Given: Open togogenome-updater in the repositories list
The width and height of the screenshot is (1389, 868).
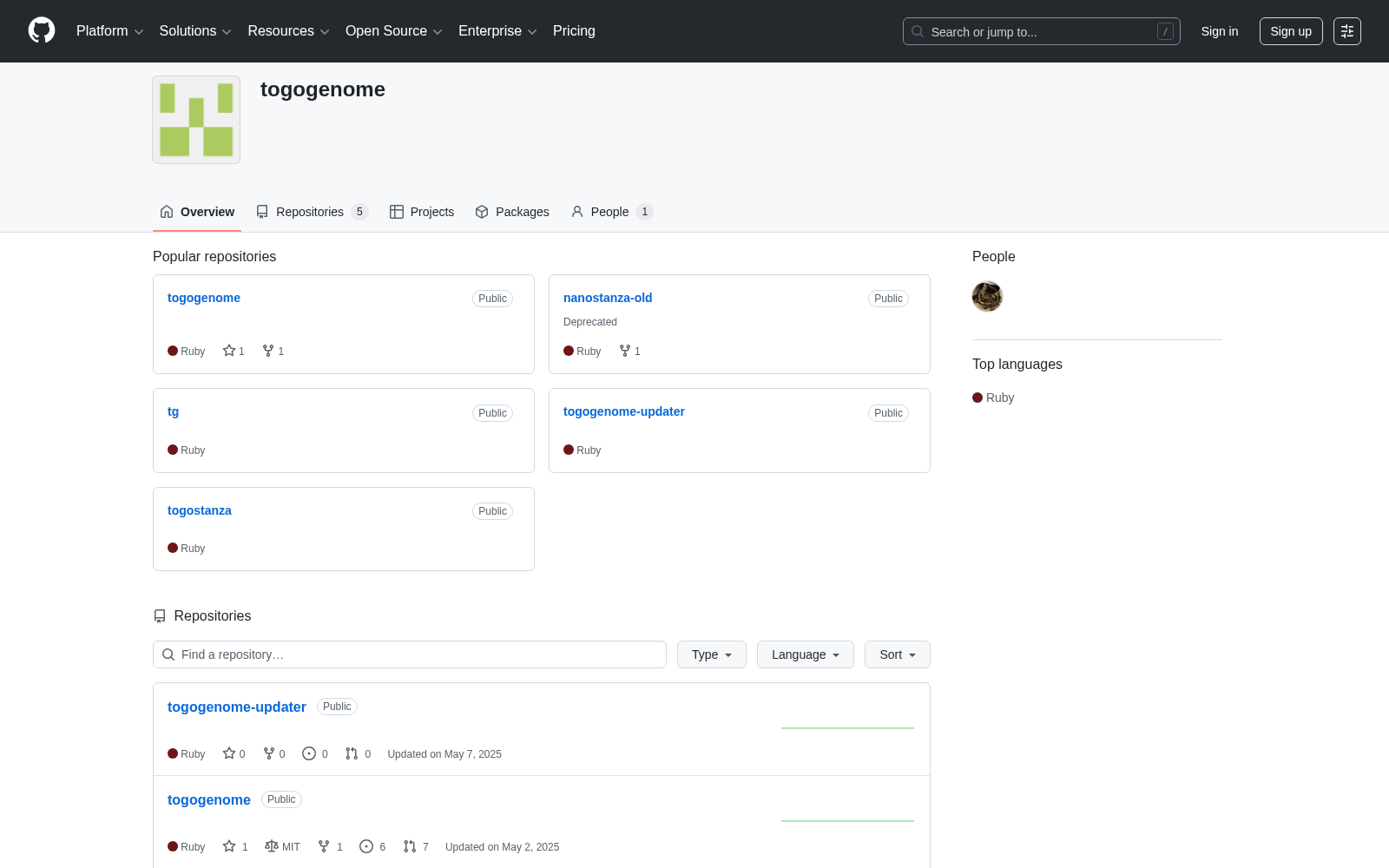Looking at the screenshot, I should 237,707.
